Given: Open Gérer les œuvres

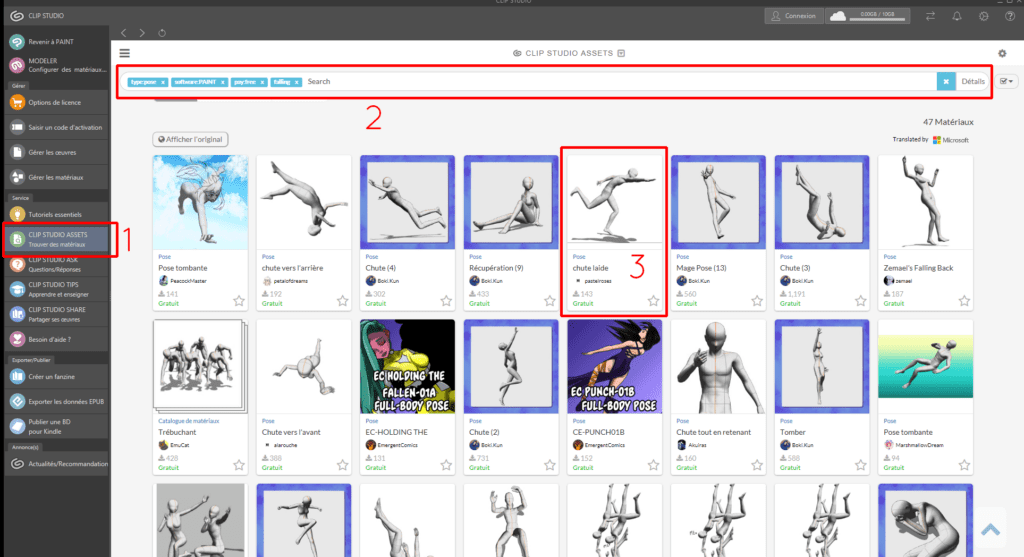Looking at the screenshot, I should point(56,152).
